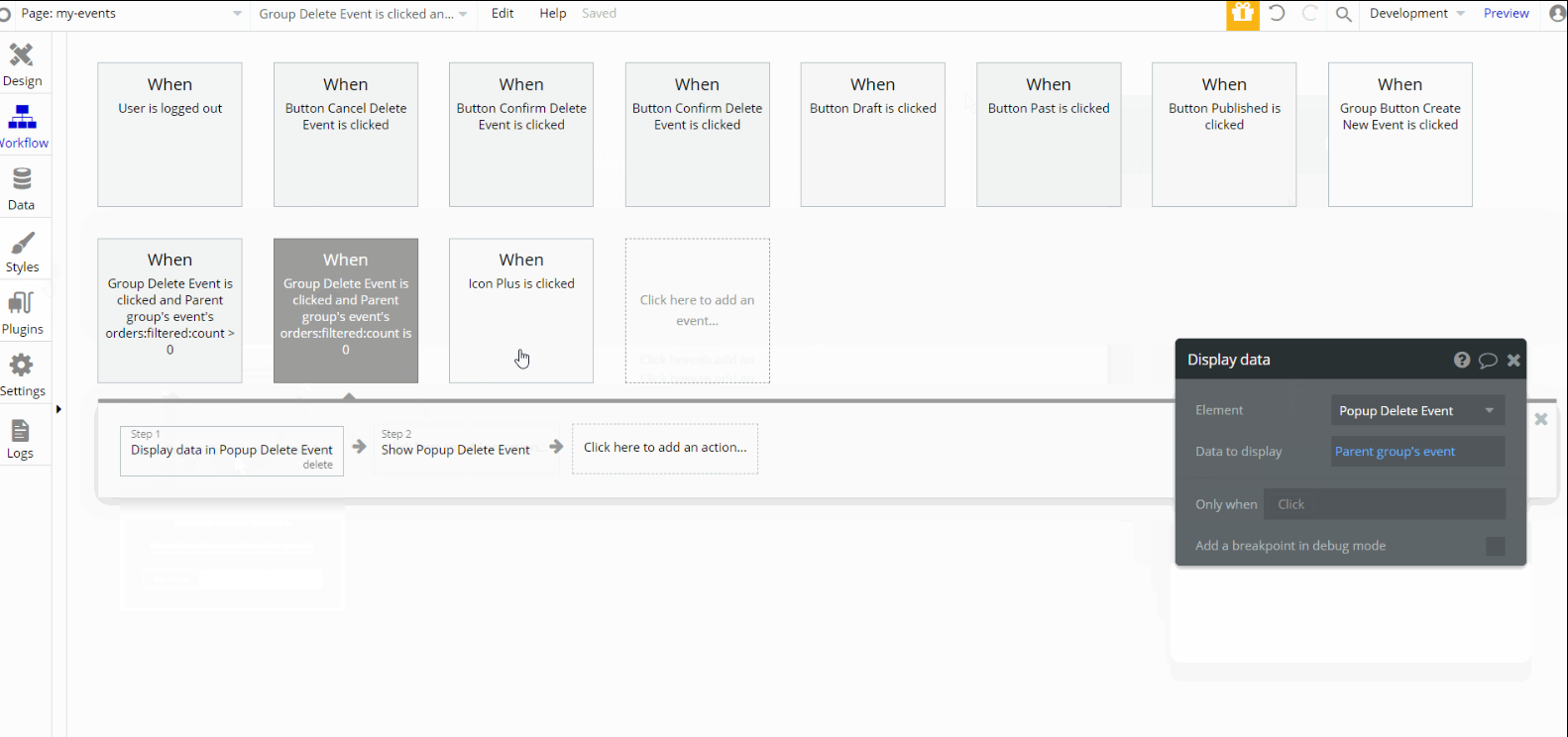Select Button Cancel Delete Event clicked event
Screen dimensions: 1568x737
(x=346, y=135)
